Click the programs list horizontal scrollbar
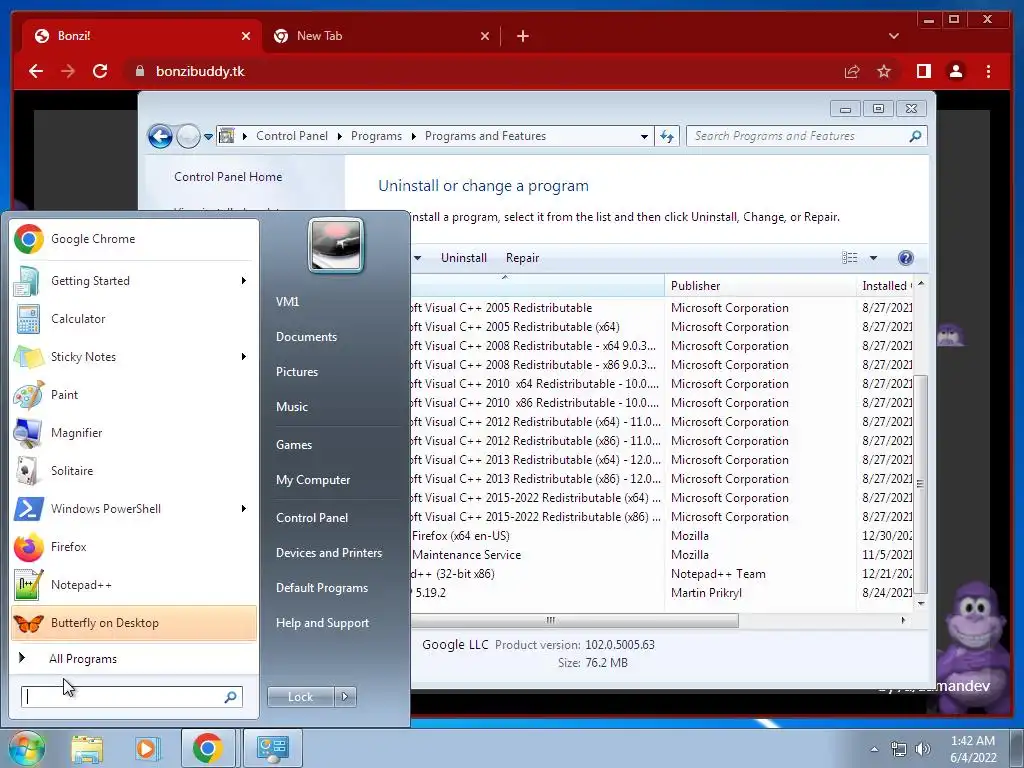This screenshot has height=768, width=1024. tap(574, 620)
